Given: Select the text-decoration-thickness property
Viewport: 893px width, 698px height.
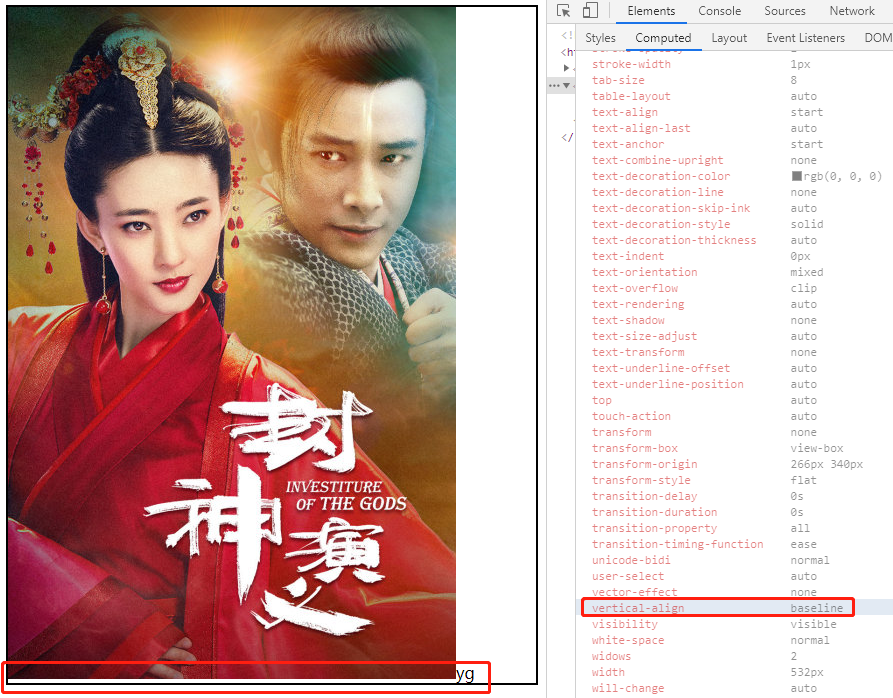Looking at the screenshot, I should point(674,240).
